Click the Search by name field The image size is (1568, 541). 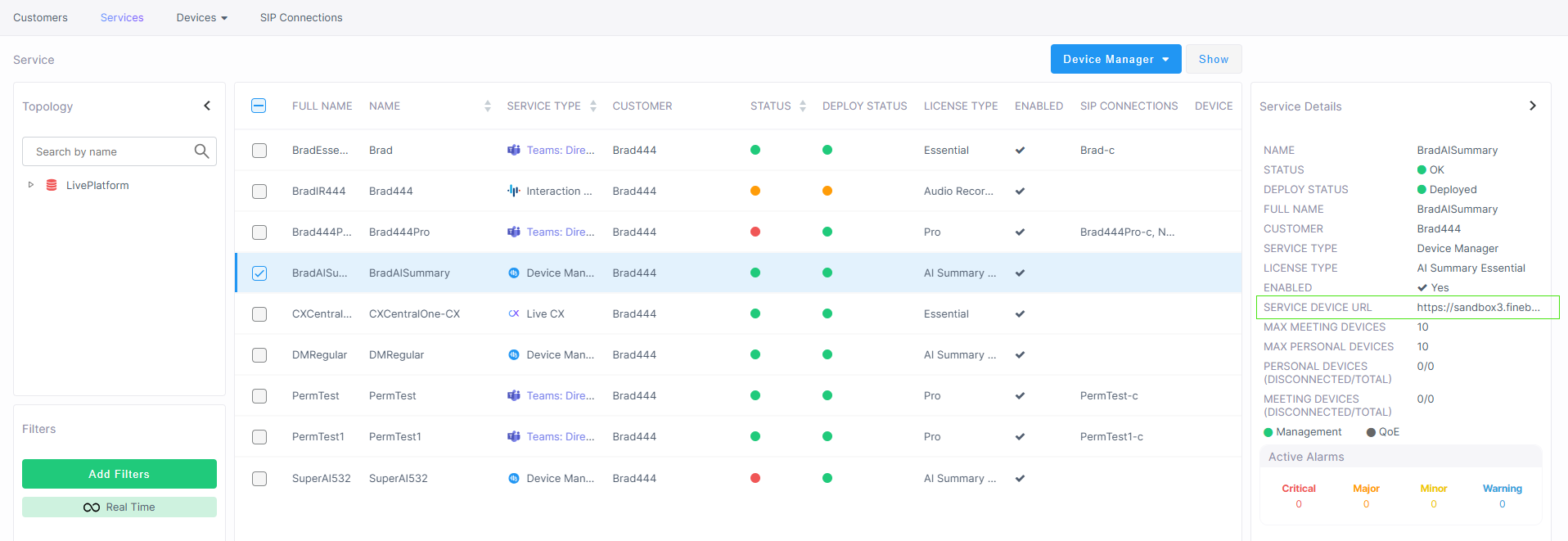pyautogui.click(x=110, y=151)
